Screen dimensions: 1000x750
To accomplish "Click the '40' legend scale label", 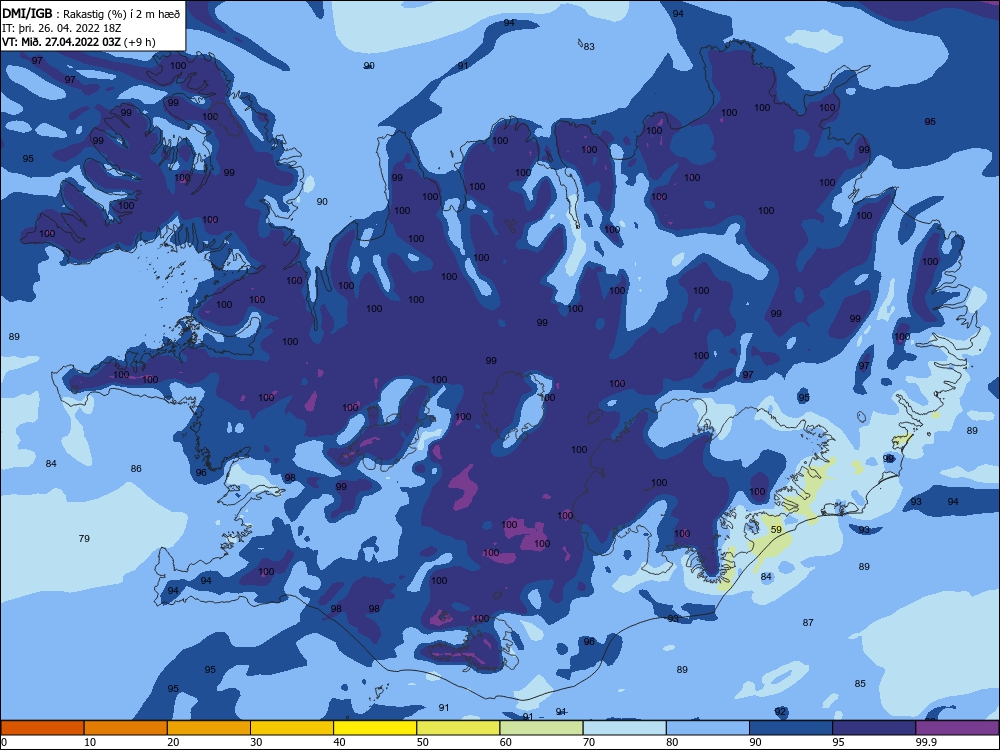I will (x=339, y=742).
